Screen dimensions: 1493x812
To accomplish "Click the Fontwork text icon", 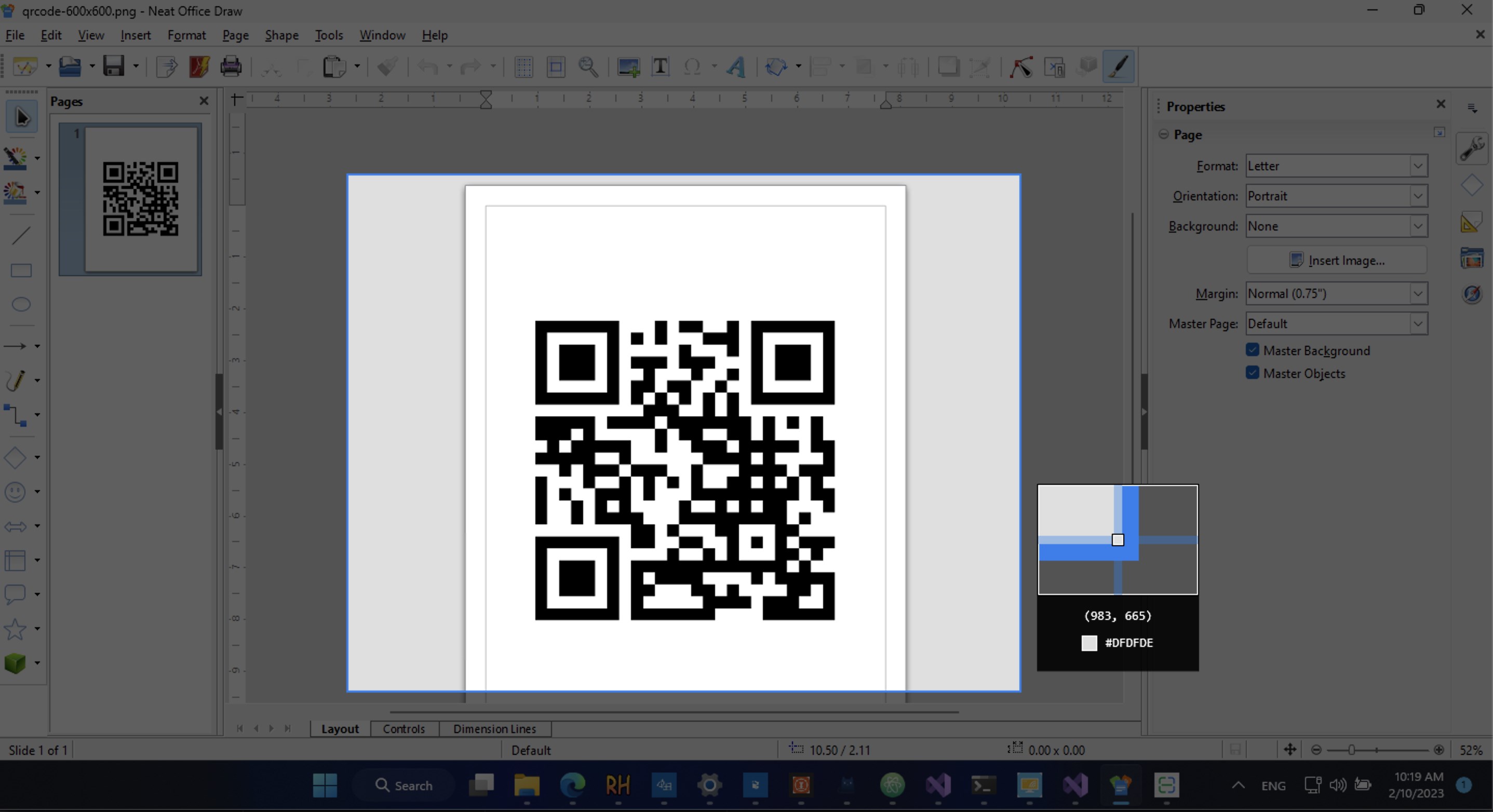I will coord(735,66).
